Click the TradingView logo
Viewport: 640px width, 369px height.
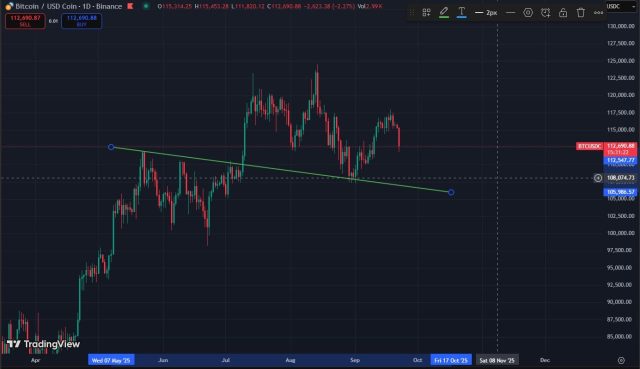(43, 344)
